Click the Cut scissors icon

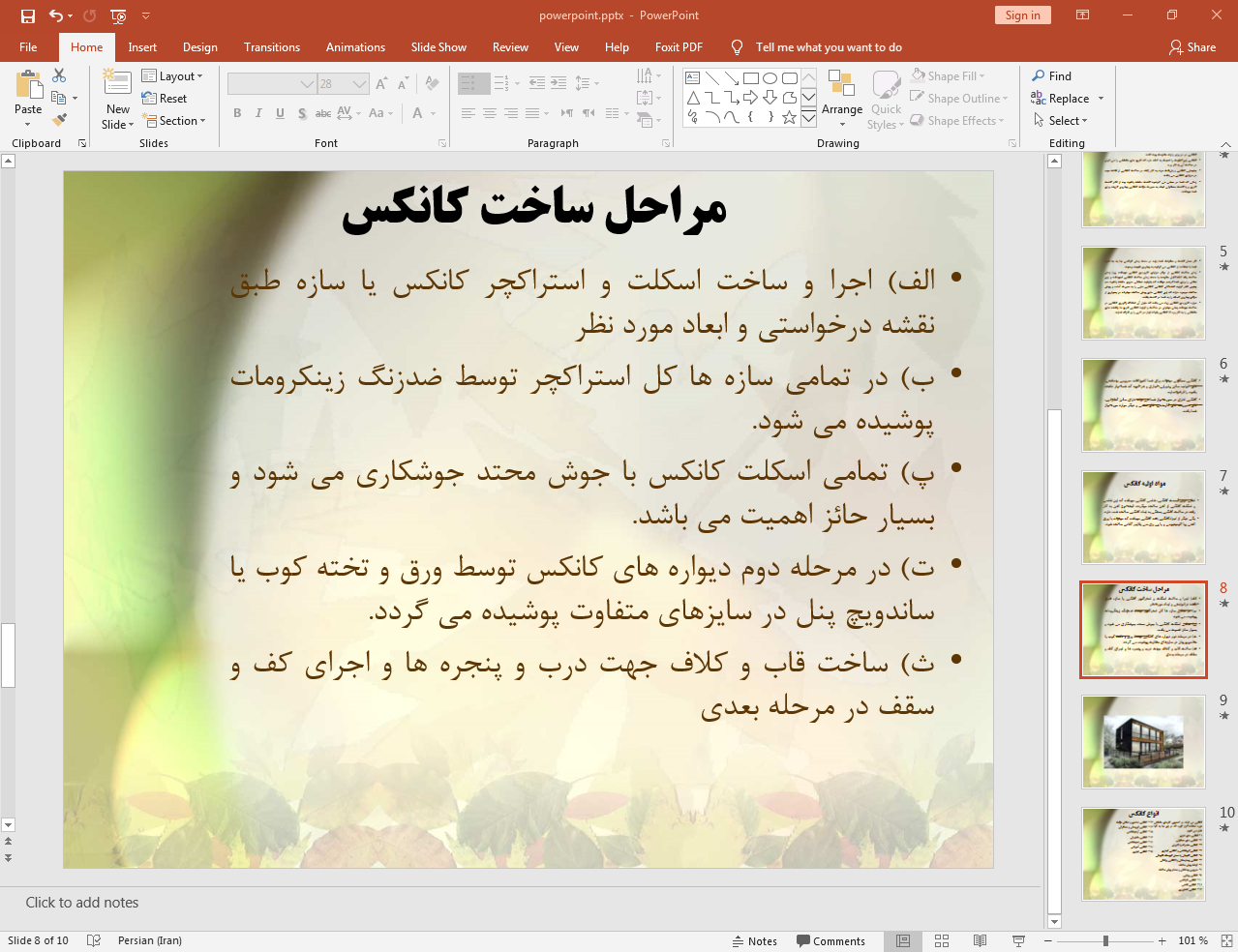(x=59, y=75)
